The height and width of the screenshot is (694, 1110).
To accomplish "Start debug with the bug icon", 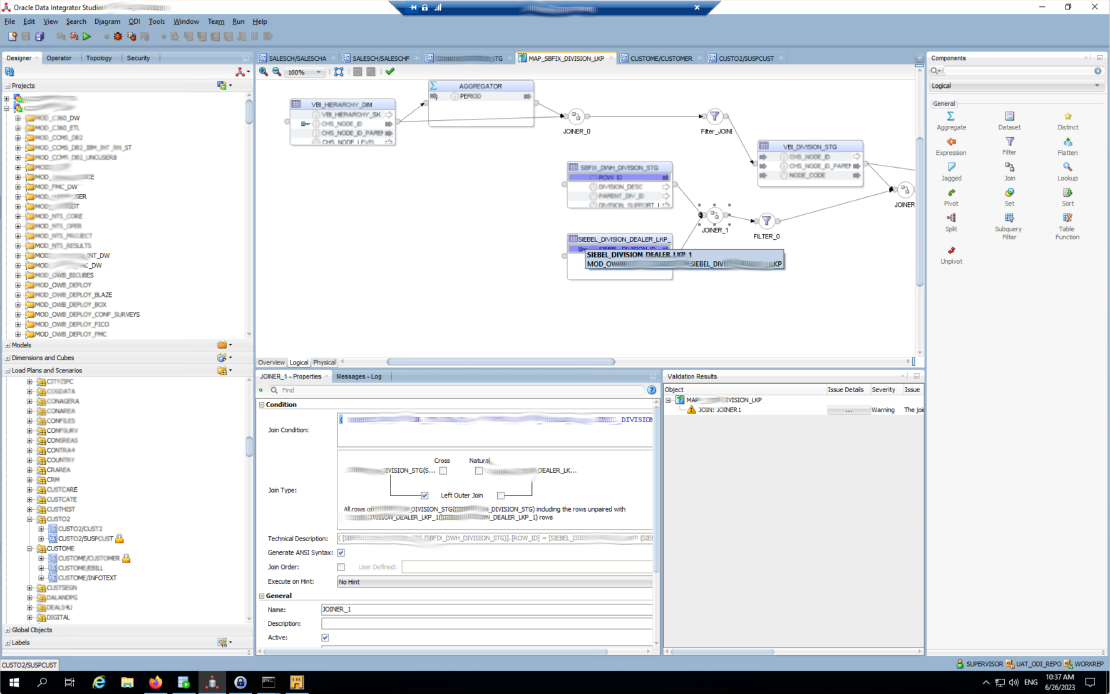I will (x=118, y=36).
